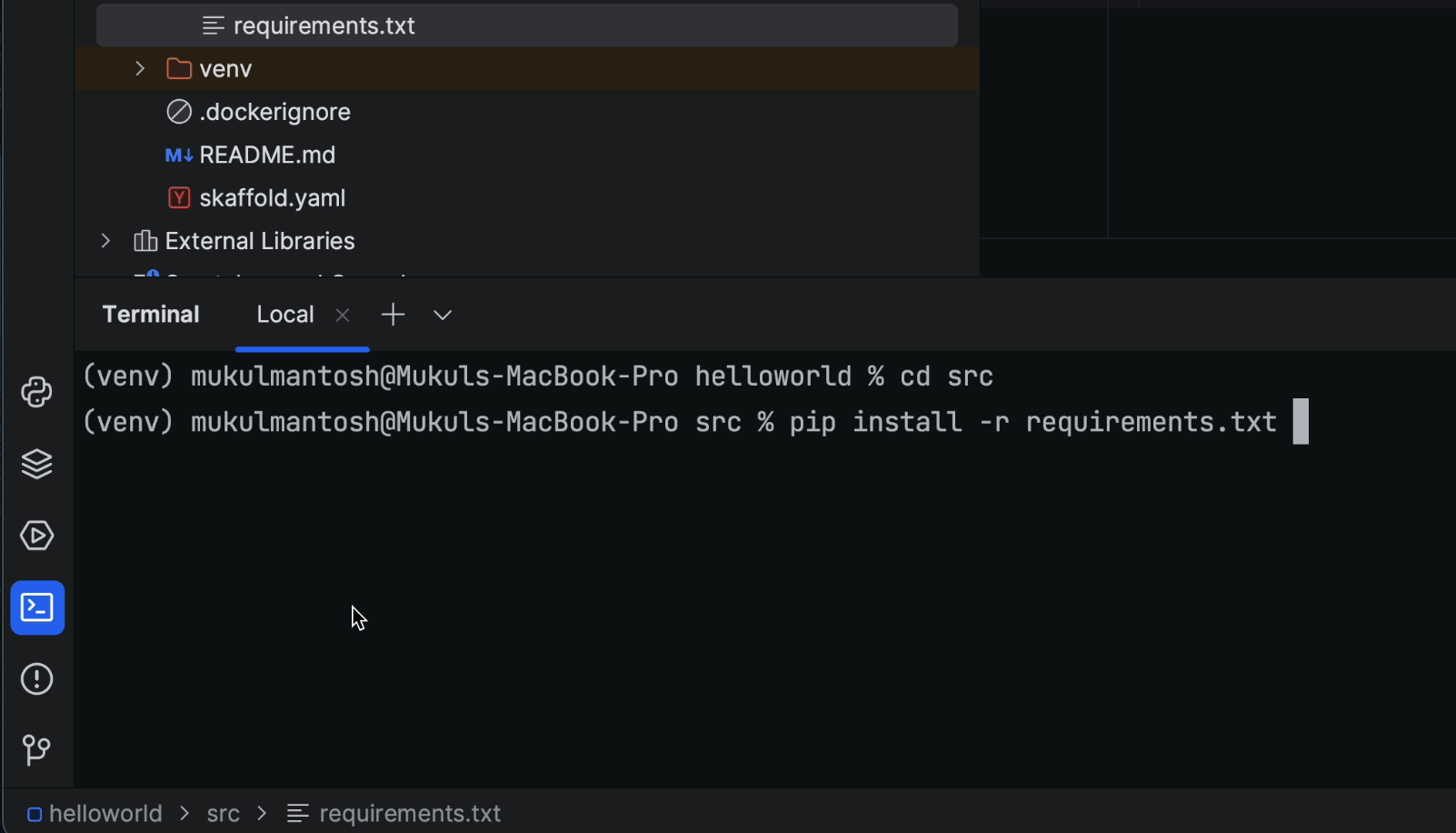
Task: Open the Python Packages tool window
Action: point(36,391)
